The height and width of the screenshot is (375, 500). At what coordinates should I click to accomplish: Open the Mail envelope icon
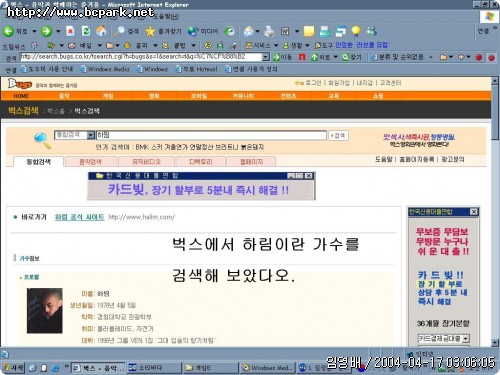point(248,31)
